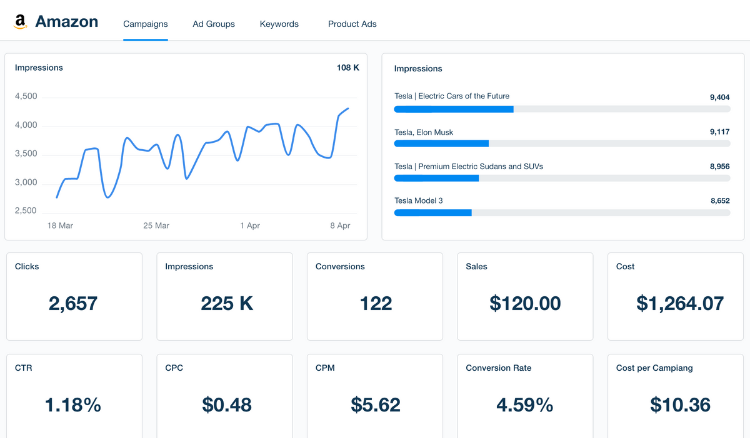Select the Keywords tab

(x=279, y=24)
